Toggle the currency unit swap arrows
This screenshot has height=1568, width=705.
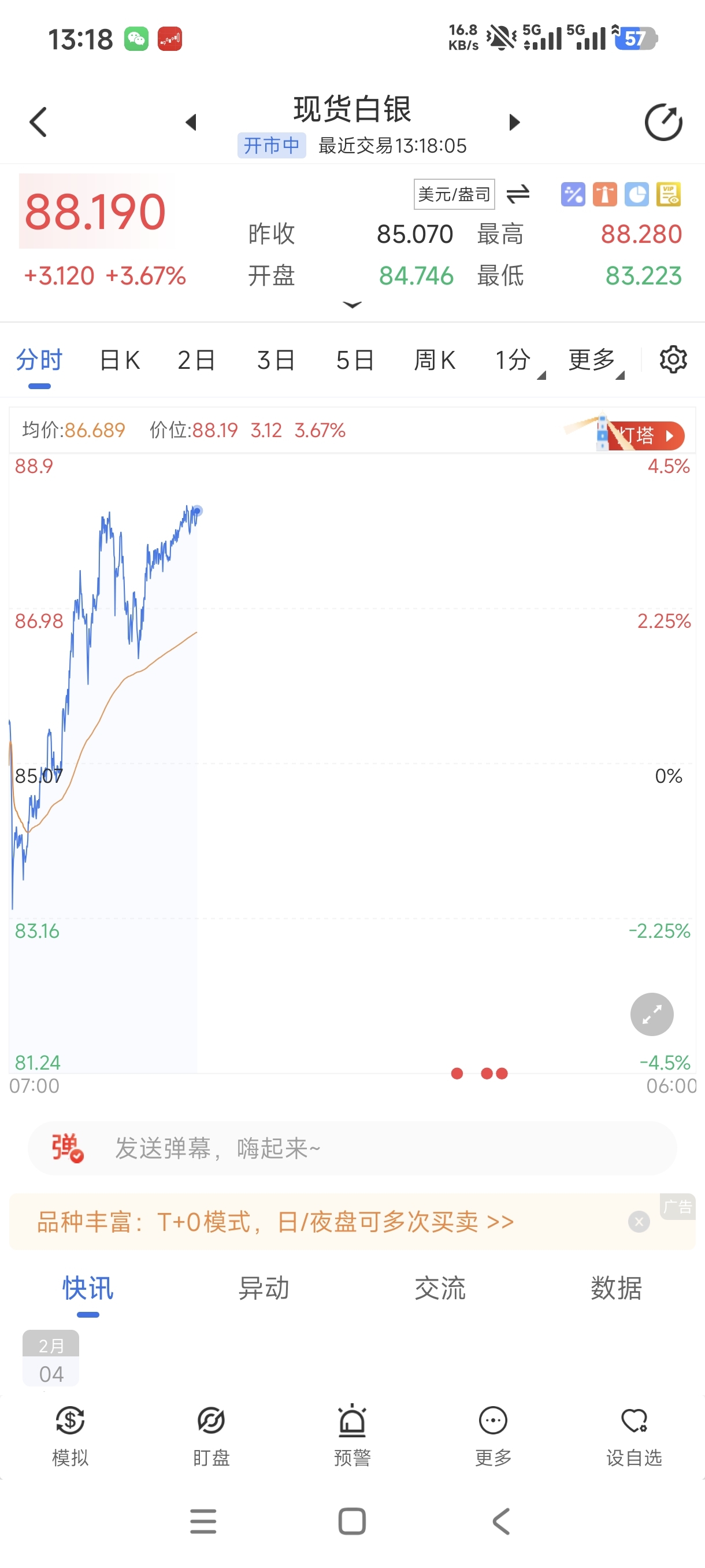(518, 194)
